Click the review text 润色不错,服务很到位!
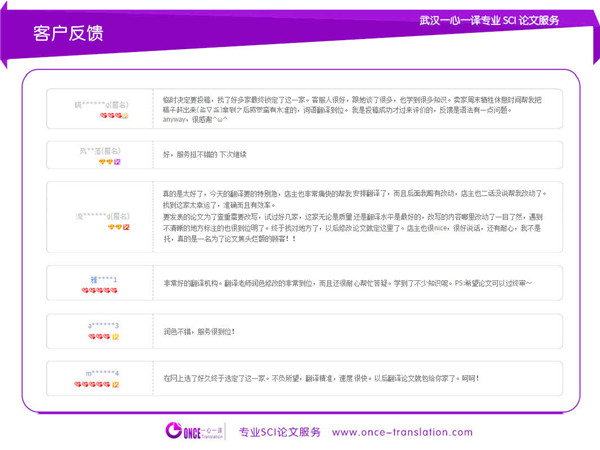The width and height of the screenshot is (600, 450). 199,332
